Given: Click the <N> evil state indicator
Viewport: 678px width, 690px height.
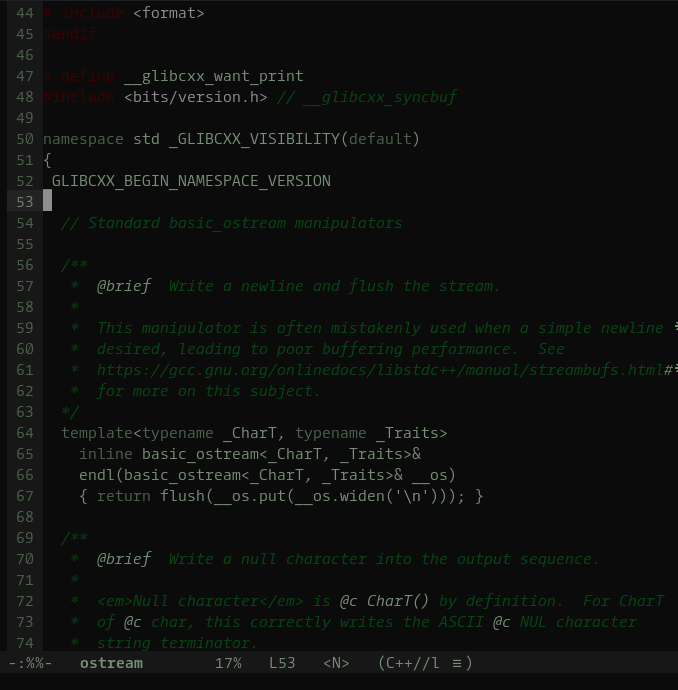Looking at the screenshot, I should click(x=336, y=663).
